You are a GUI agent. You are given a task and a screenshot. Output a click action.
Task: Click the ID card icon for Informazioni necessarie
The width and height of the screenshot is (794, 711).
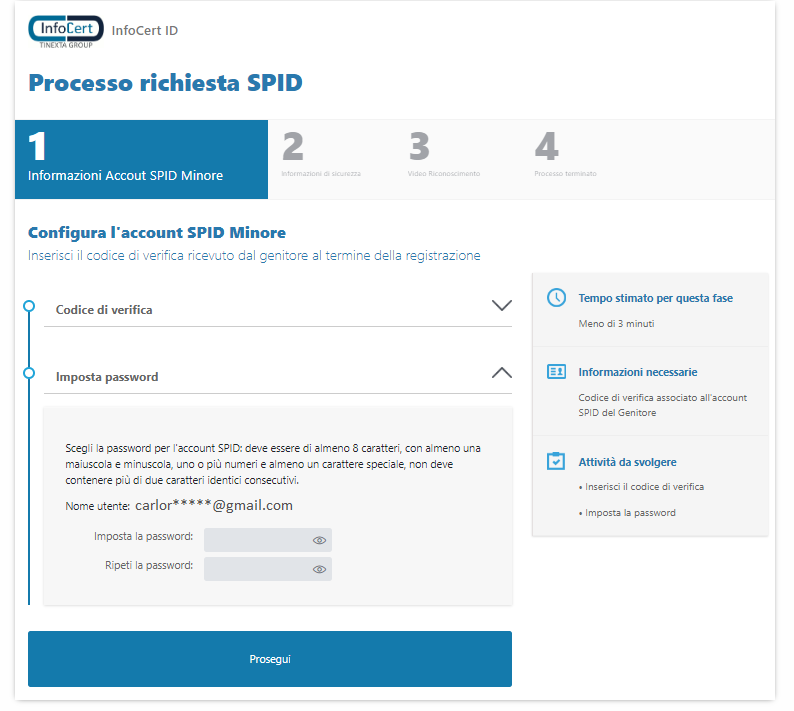coord(557,372)
